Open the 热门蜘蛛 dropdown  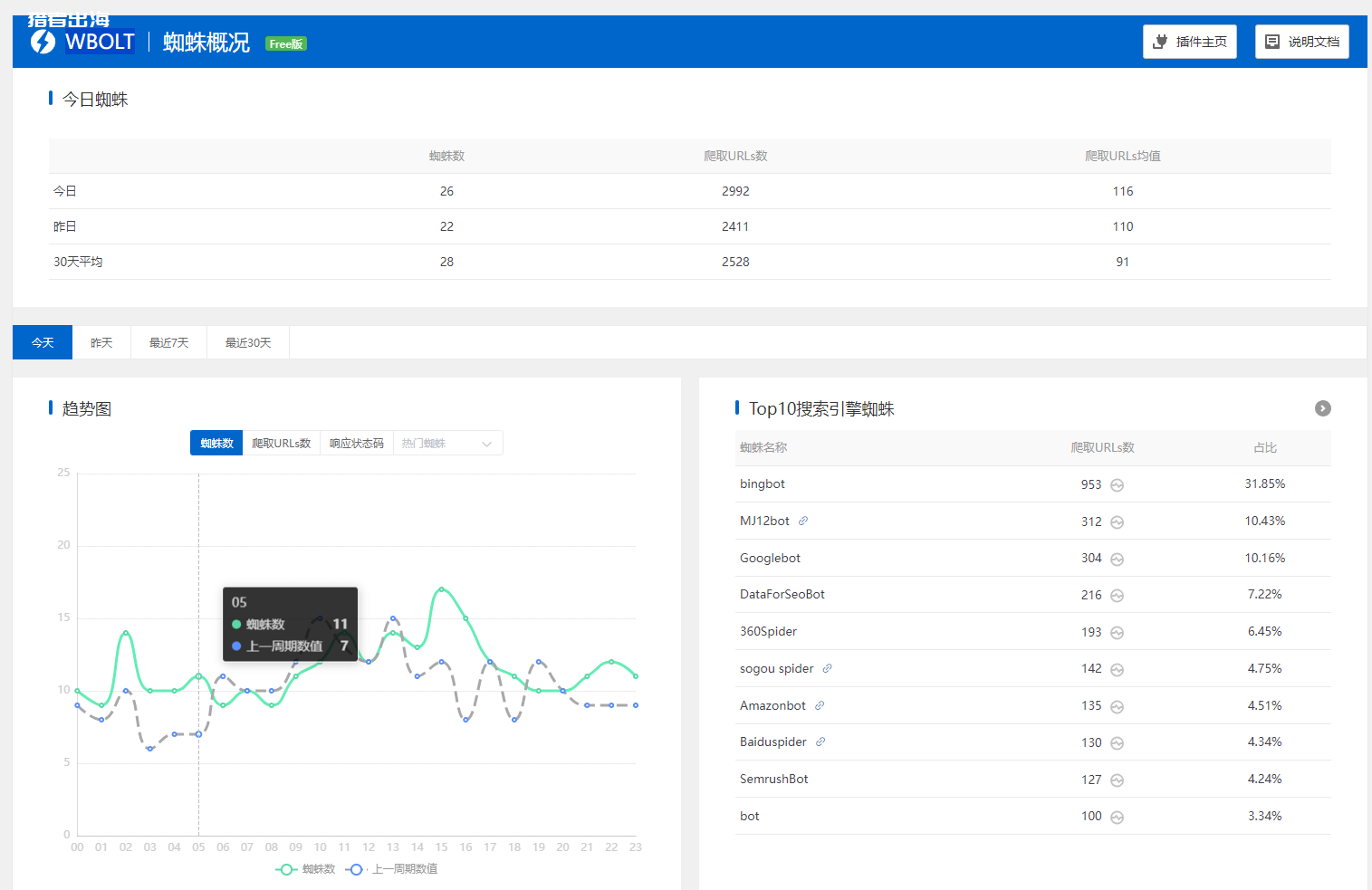[447, 444]
